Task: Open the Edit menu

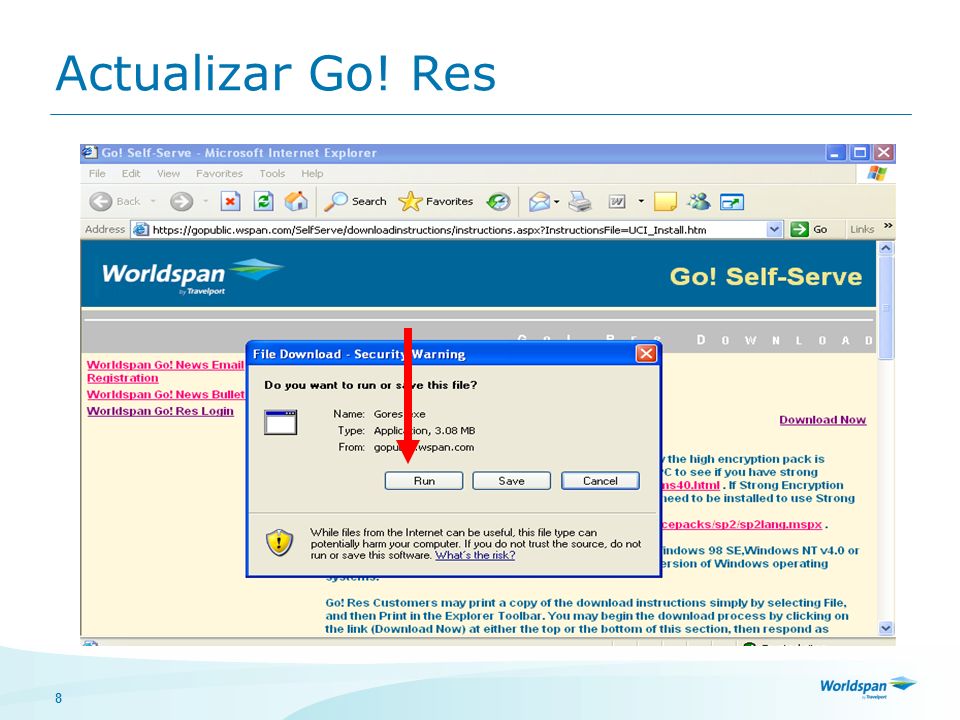Action: coord(131,174)
